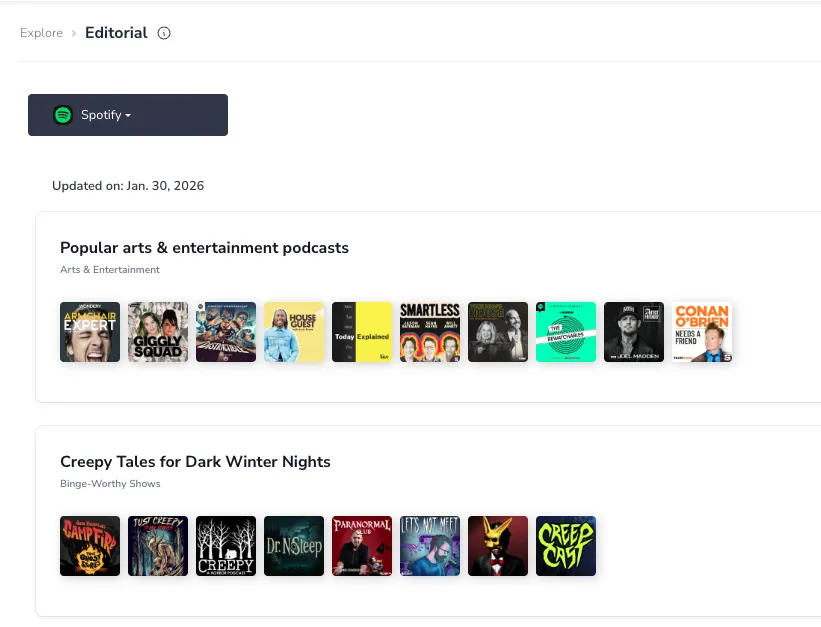The image size is (821, 627).
Task: Open the Campfire ghost stories podcast
Action: (90, 546)
